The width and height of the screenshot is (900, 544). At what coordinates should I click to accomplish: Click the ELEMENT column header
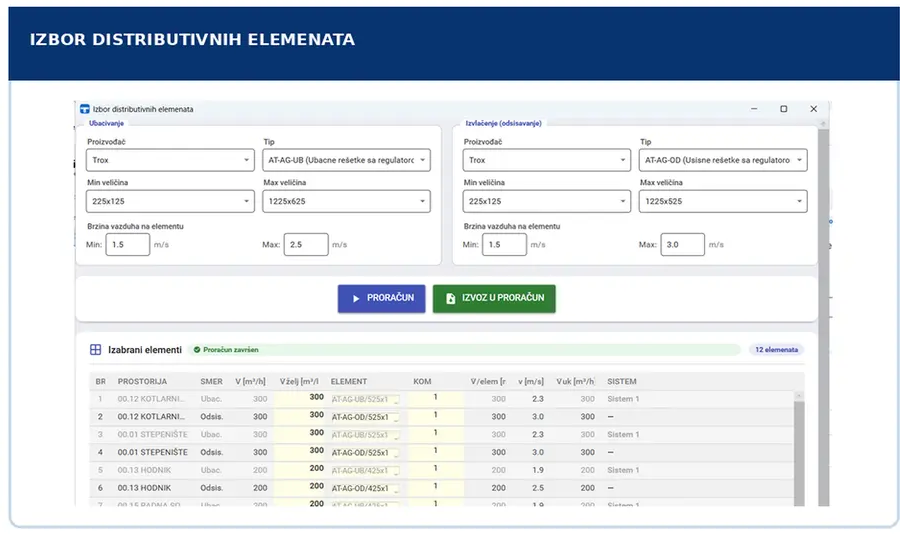tap(348, 382)
